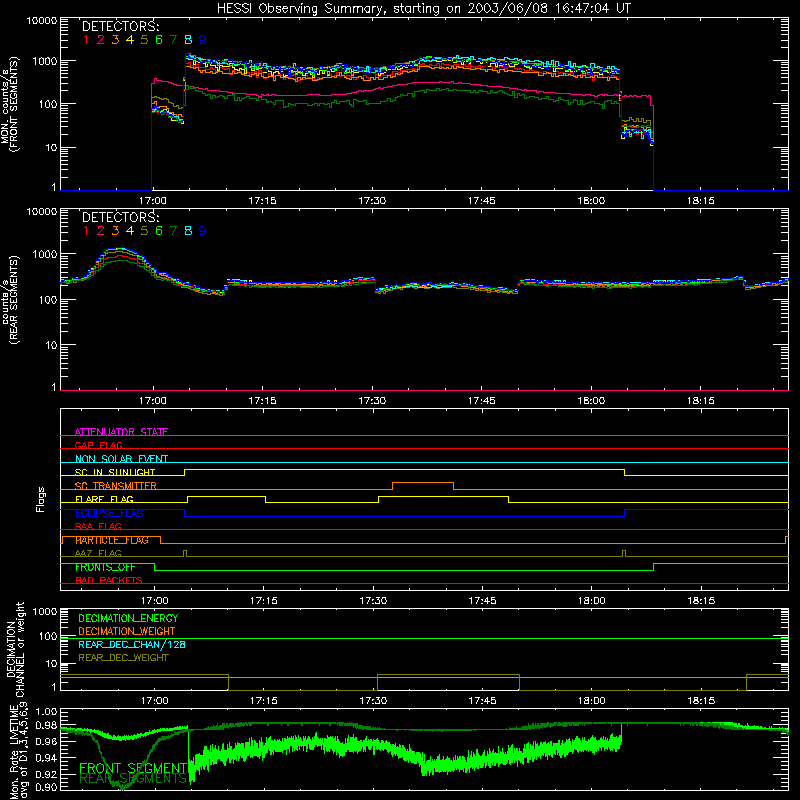Click 17:45 tick label under decimation panel
The width and height of the screenshot is (800, 800).
[x=482, y=701]
